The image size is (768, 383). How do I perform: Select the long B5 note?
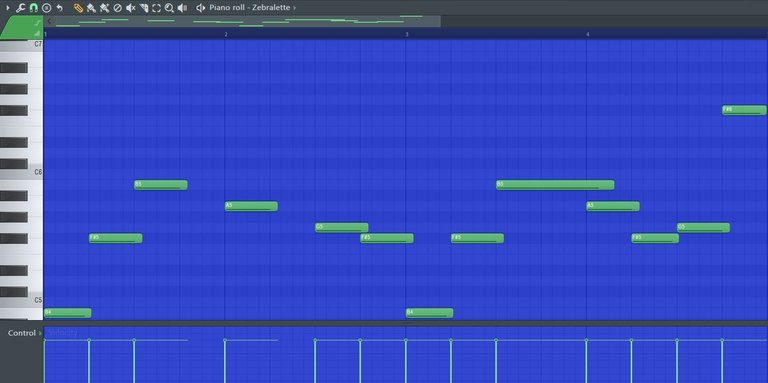tap(555, 185)
